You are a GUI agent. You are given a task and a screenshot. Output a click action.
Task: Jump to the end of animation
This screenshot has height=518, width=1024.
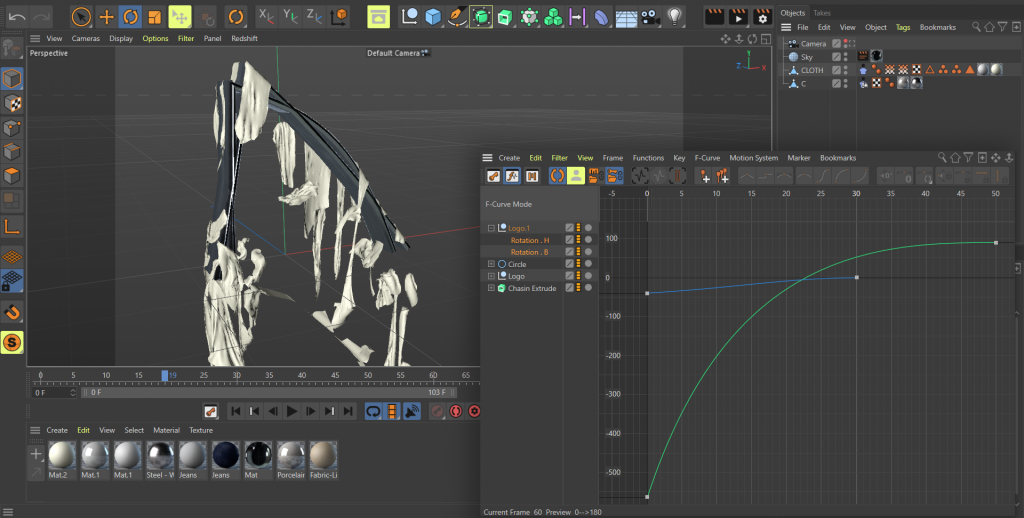[348, 411]
